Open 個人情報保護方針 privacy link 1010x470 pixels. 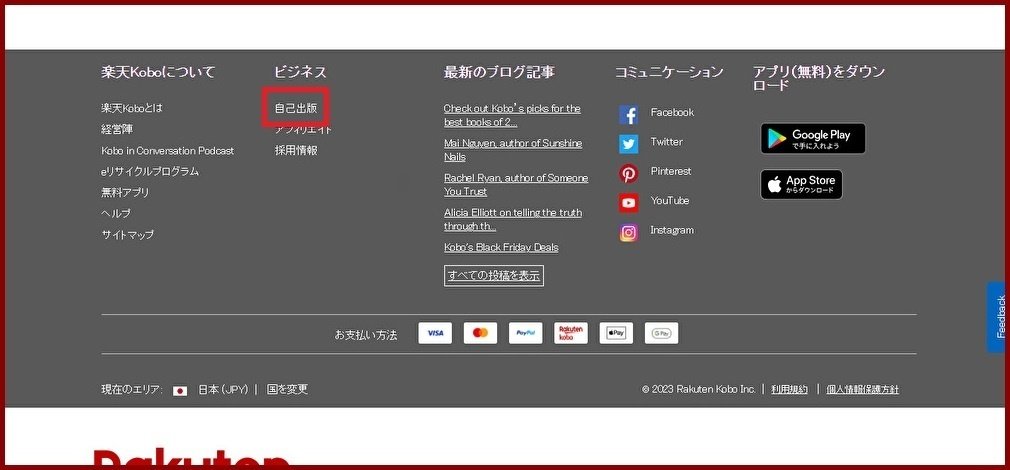point(862,390)
